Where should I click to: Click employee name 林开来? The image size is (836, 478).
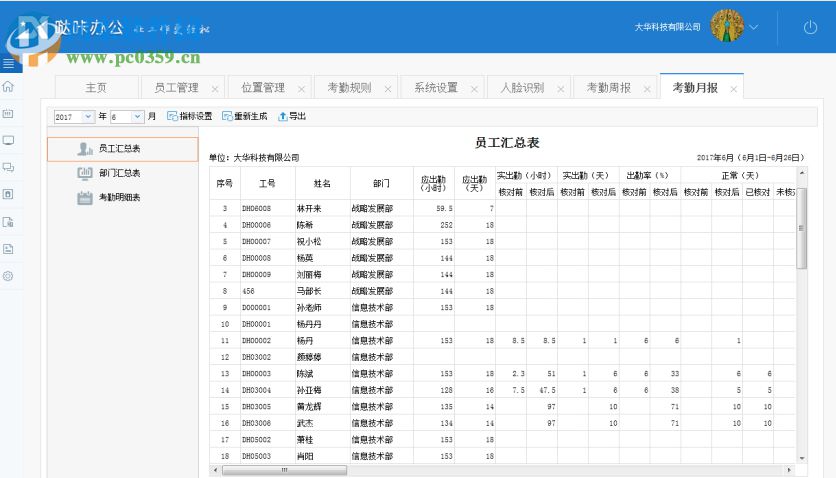(309, 208)
